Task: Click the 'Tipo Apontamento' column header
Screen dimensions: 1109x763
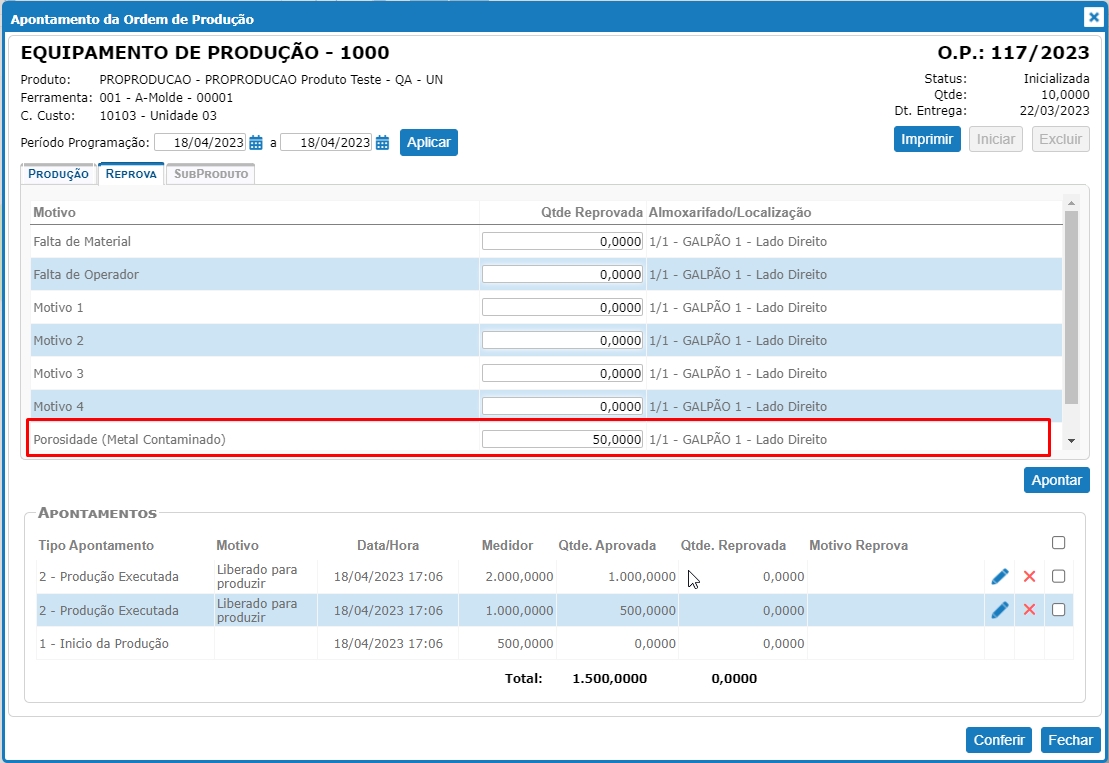Action: tap(96, 545)
